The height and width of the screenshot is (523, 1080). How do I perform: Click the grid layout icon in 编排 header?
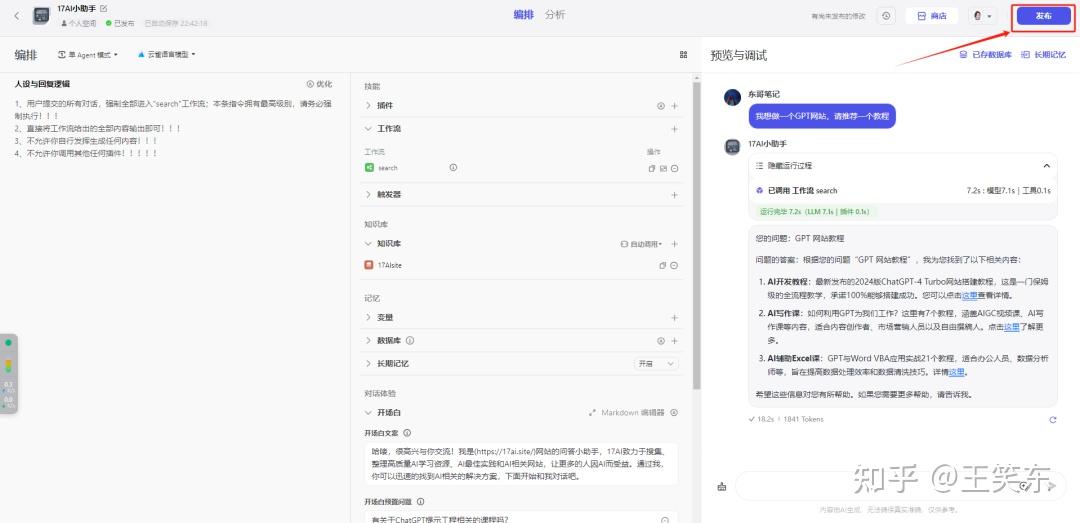pyautogui.click(x=683, y=54)
